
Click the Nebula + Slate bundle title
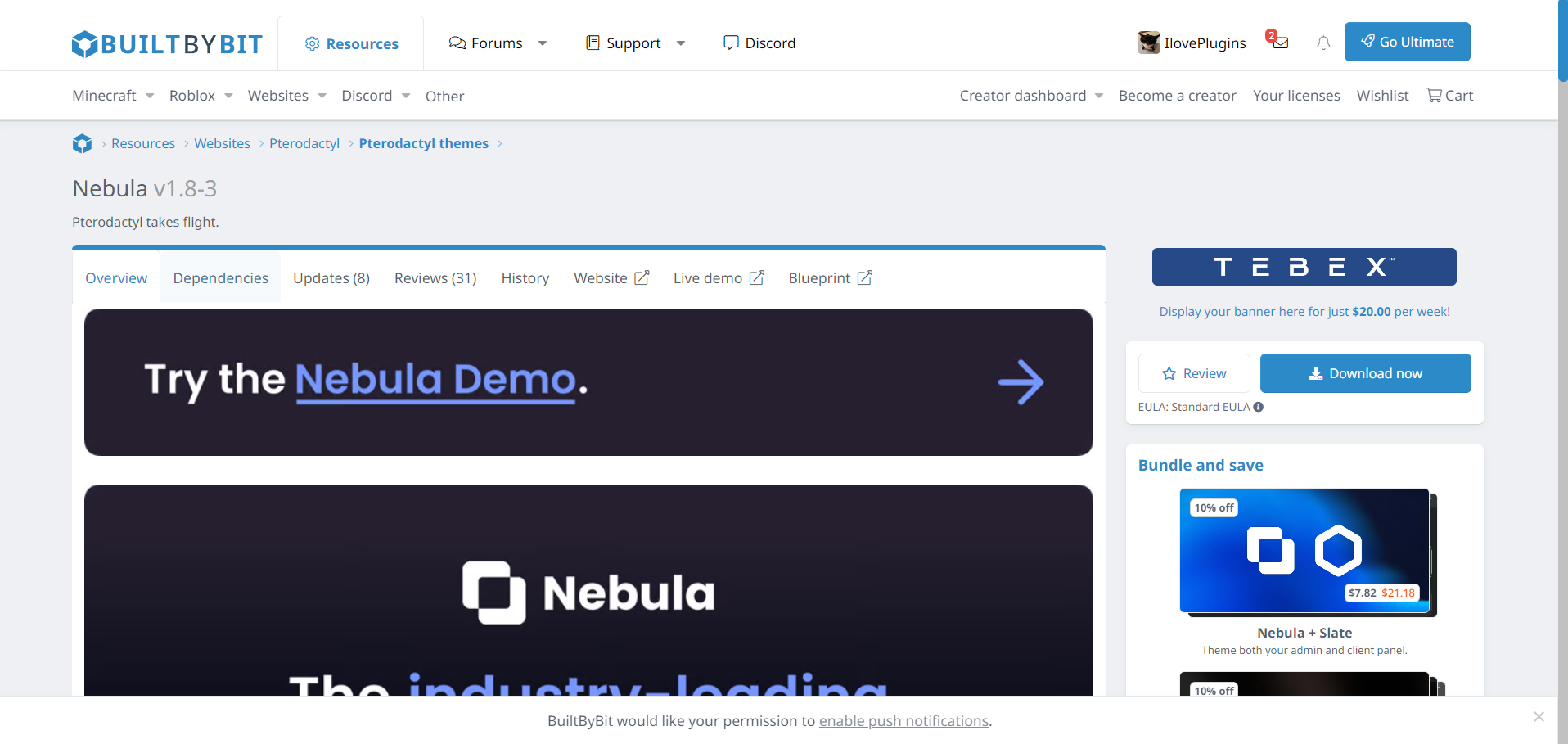1304,633
